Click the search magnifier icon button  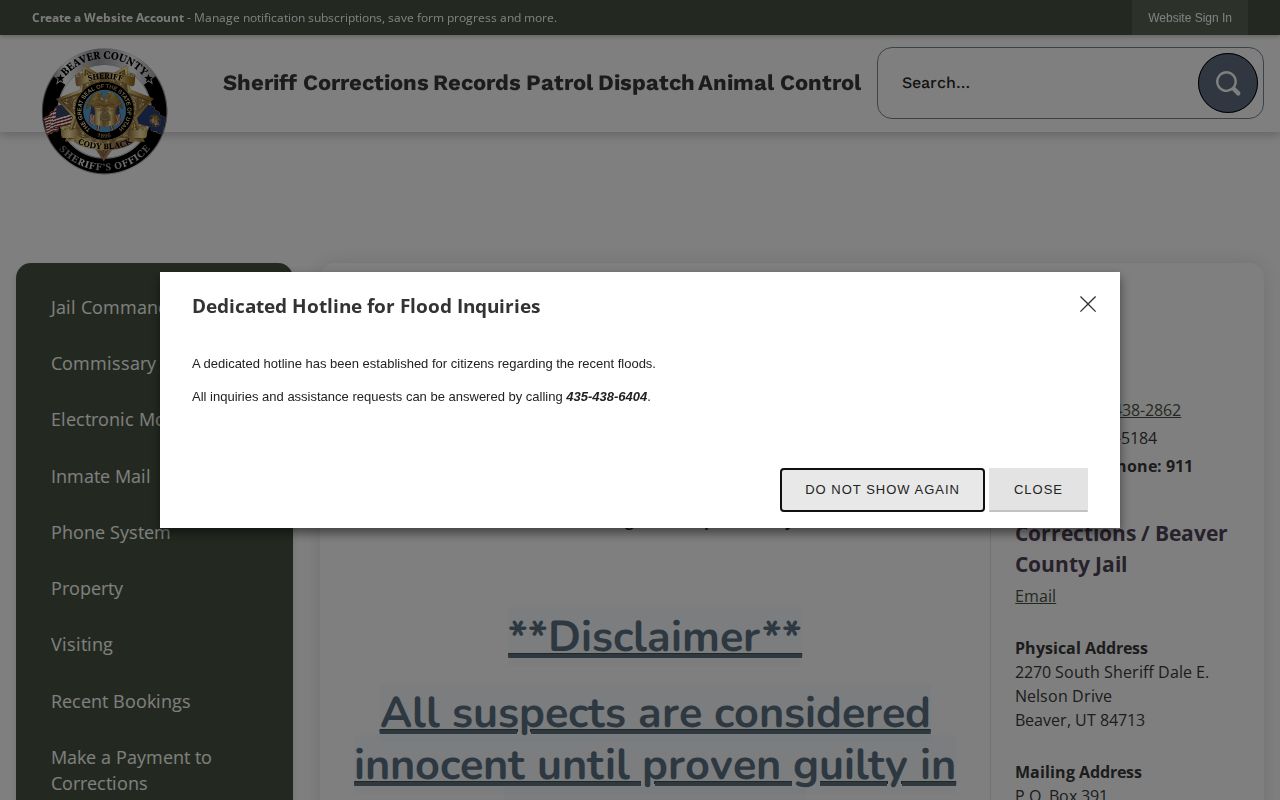(x=1228, y=83)
